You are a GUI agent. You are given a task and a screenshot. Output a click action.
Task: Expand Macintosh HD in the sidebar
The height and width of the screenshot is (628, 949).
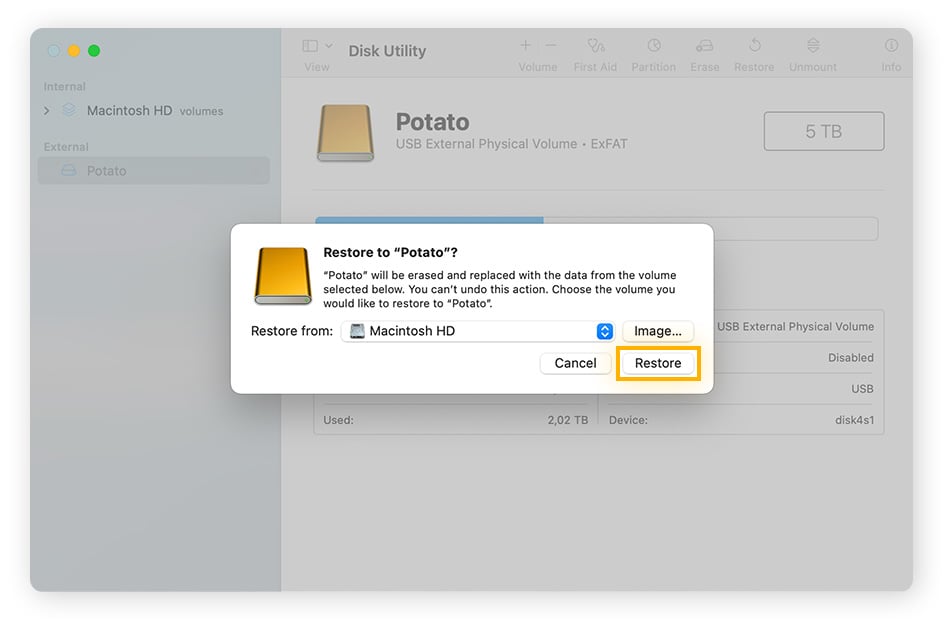(x=46, y=111)
